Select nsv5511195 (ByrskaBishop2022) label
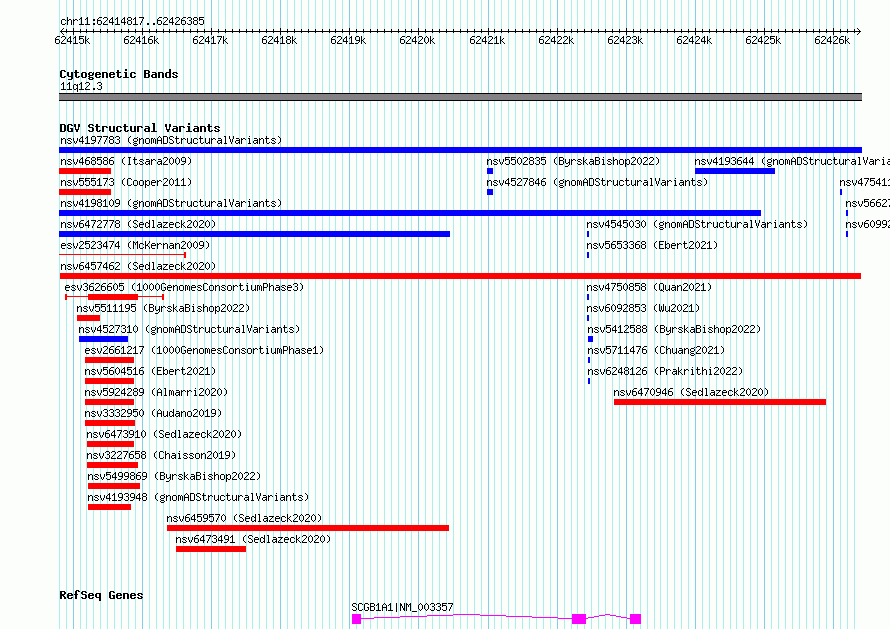The width and height of the screenshot is (890, 629). [x=163, y=308]
